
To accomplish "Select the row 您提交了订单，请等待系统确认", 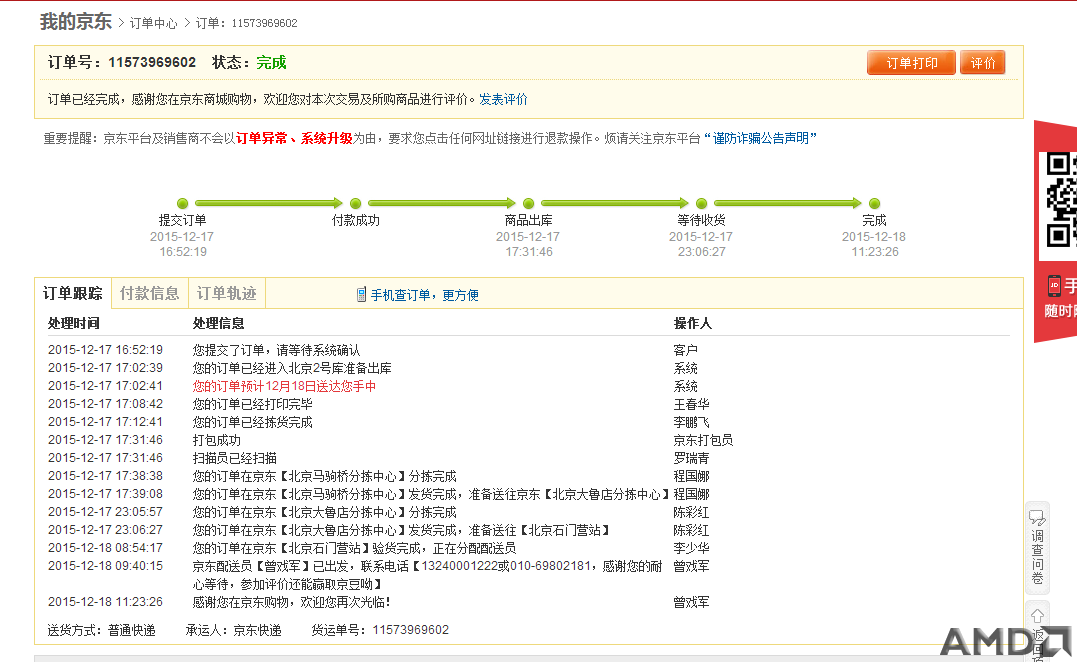I will [276, 350].
